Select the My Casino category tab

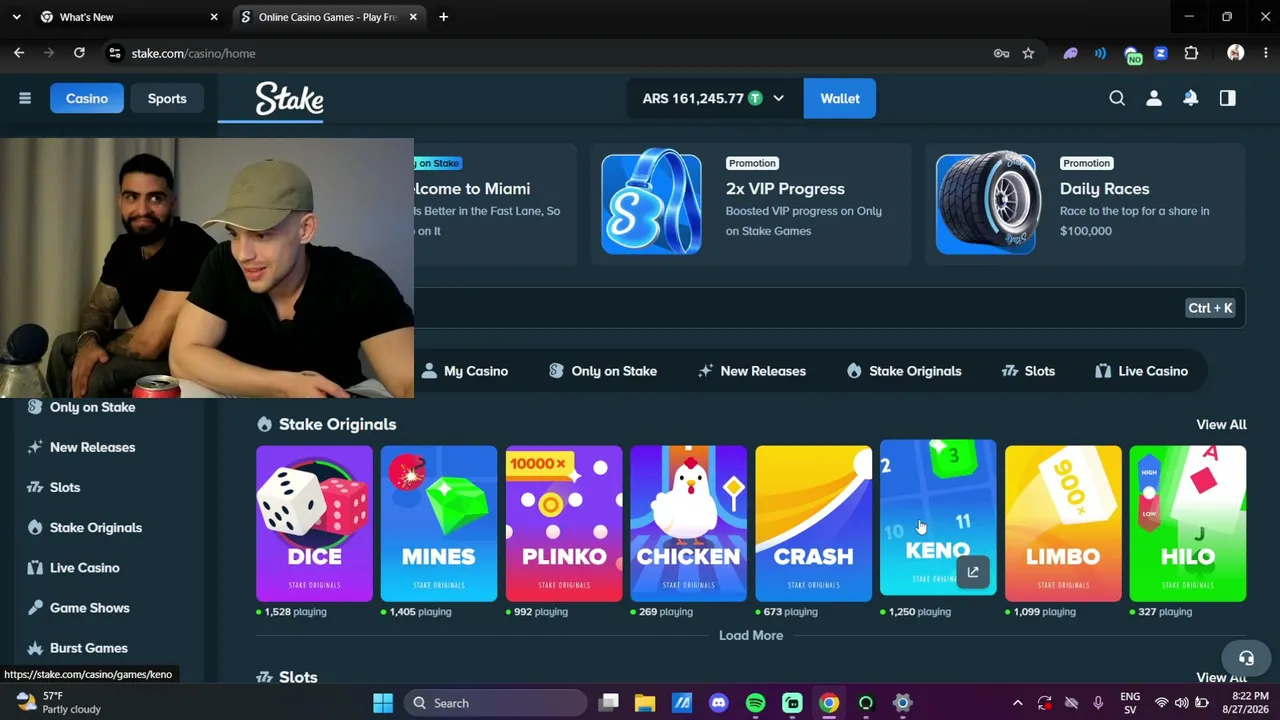click(465, 371)
